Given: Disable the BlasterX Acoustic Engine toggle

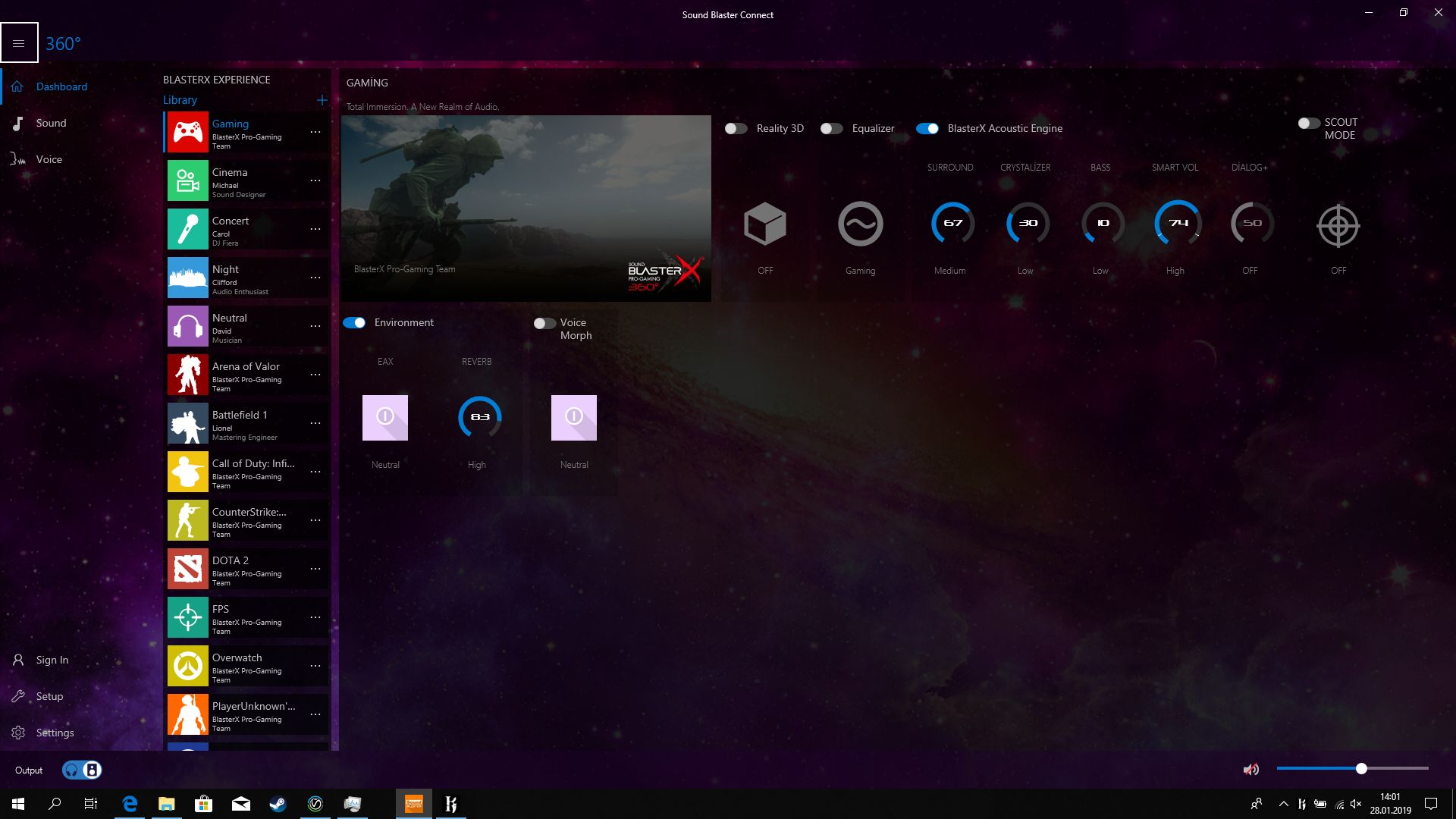Looking at the screenshot, I should [x=927, y=129].
